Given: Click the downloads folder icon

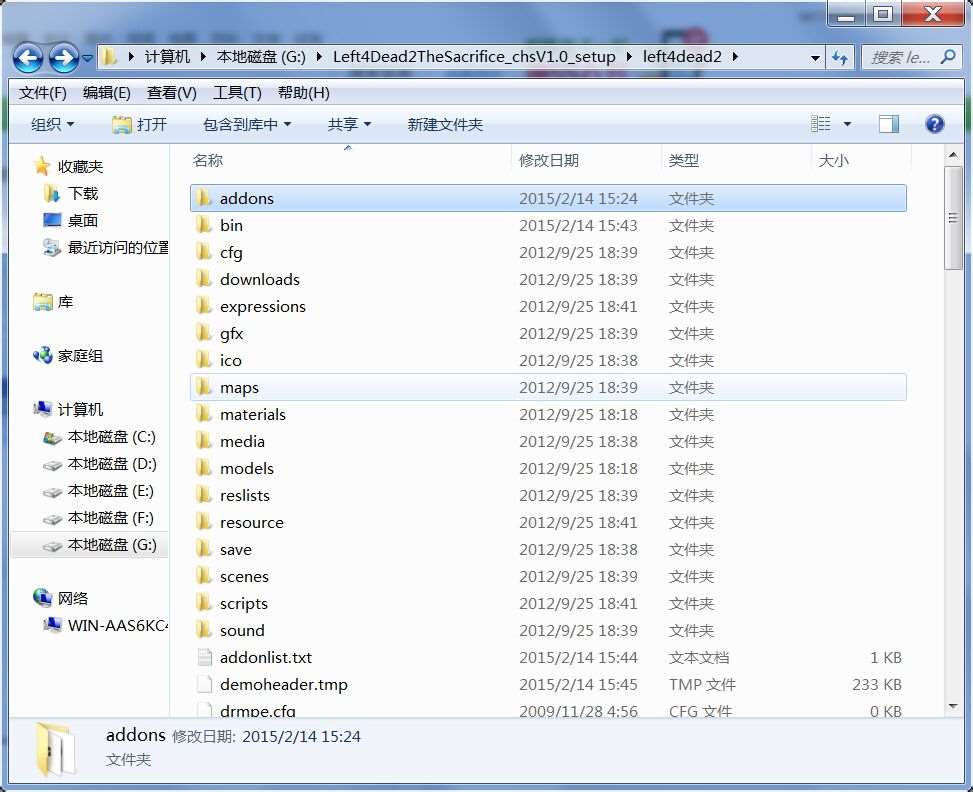Looking at the screenshot, I should [204, 279].
